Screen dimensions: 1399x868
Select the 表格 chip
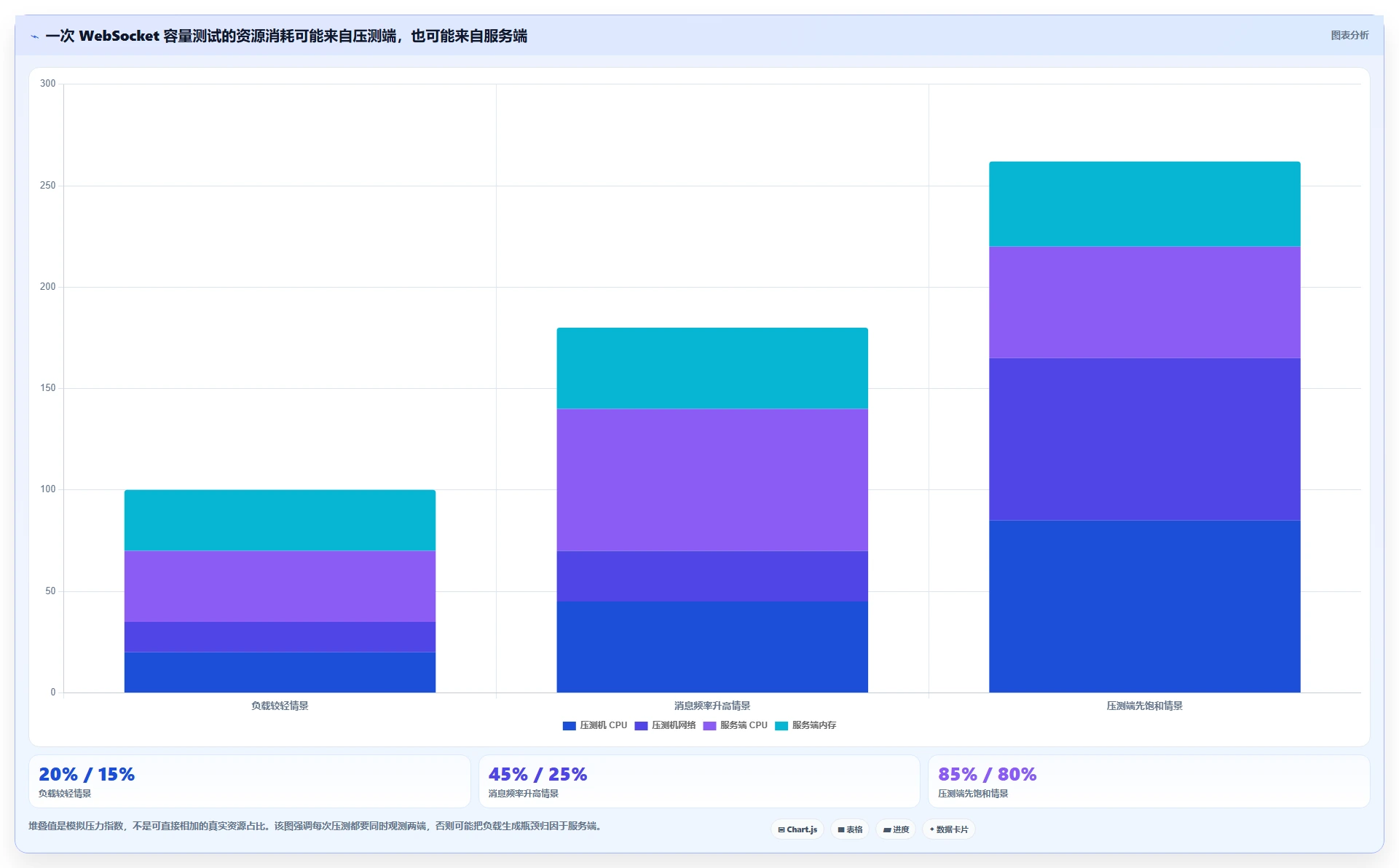click(850, 829)
